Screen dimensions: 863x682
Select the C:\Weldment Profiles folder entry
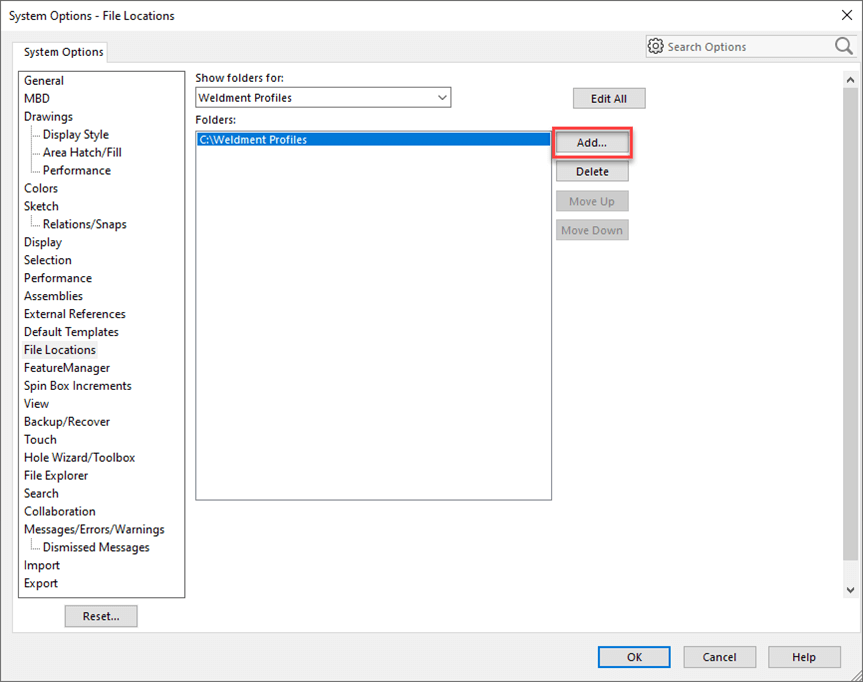pyautogui.click(x=373, y=140)
